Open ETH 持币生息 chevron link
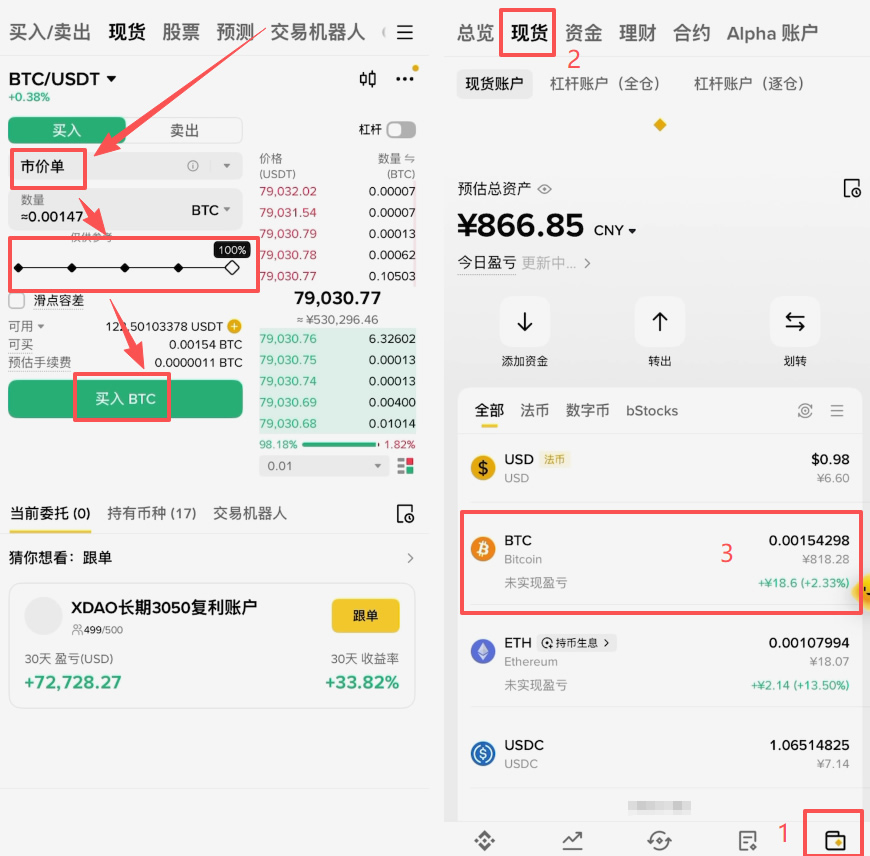The height and width of the screenshot is (856, 870). click(576, 642)
